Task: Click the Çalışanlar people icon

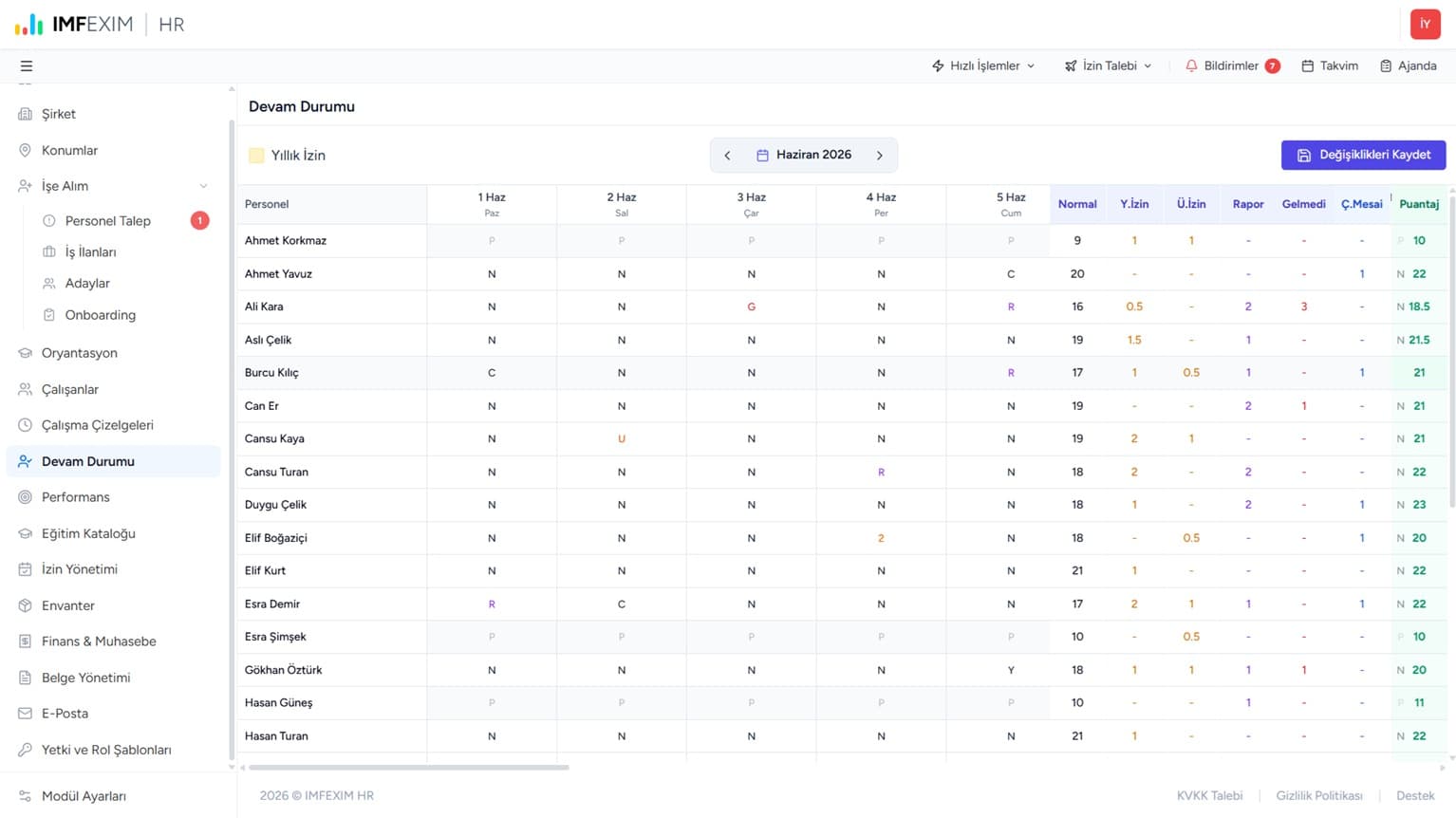Action: click(x=25, y=389)
